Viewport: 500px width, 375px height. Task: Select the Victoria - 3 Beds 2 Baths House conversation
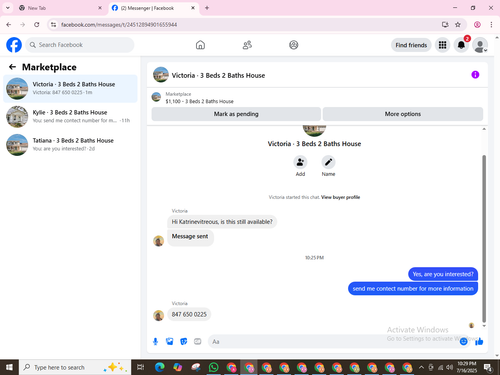click(70, 88)
